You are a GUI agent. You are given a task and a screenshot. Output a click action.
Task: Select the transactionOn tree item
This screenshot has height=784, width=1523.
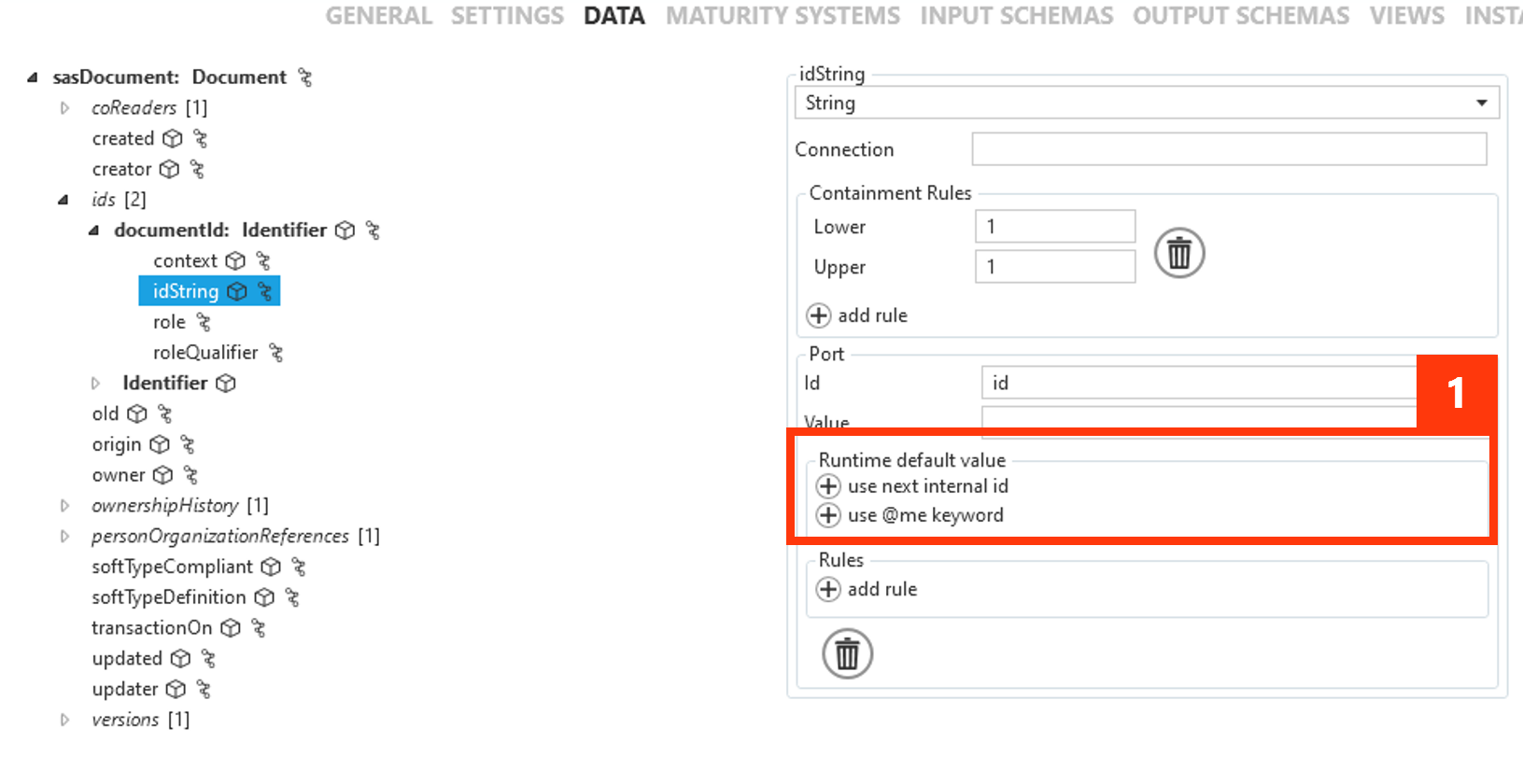[x=152, y=628]
